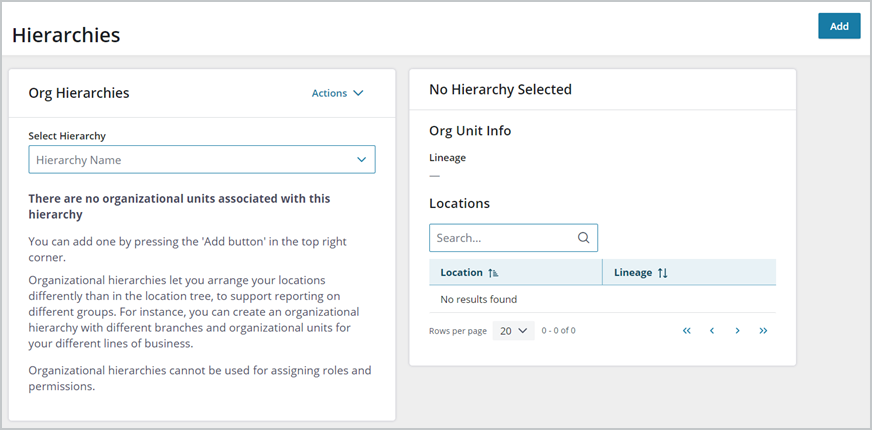Click the magnifying glass search icon
The image size is (872, 430).
click(583, 238)
